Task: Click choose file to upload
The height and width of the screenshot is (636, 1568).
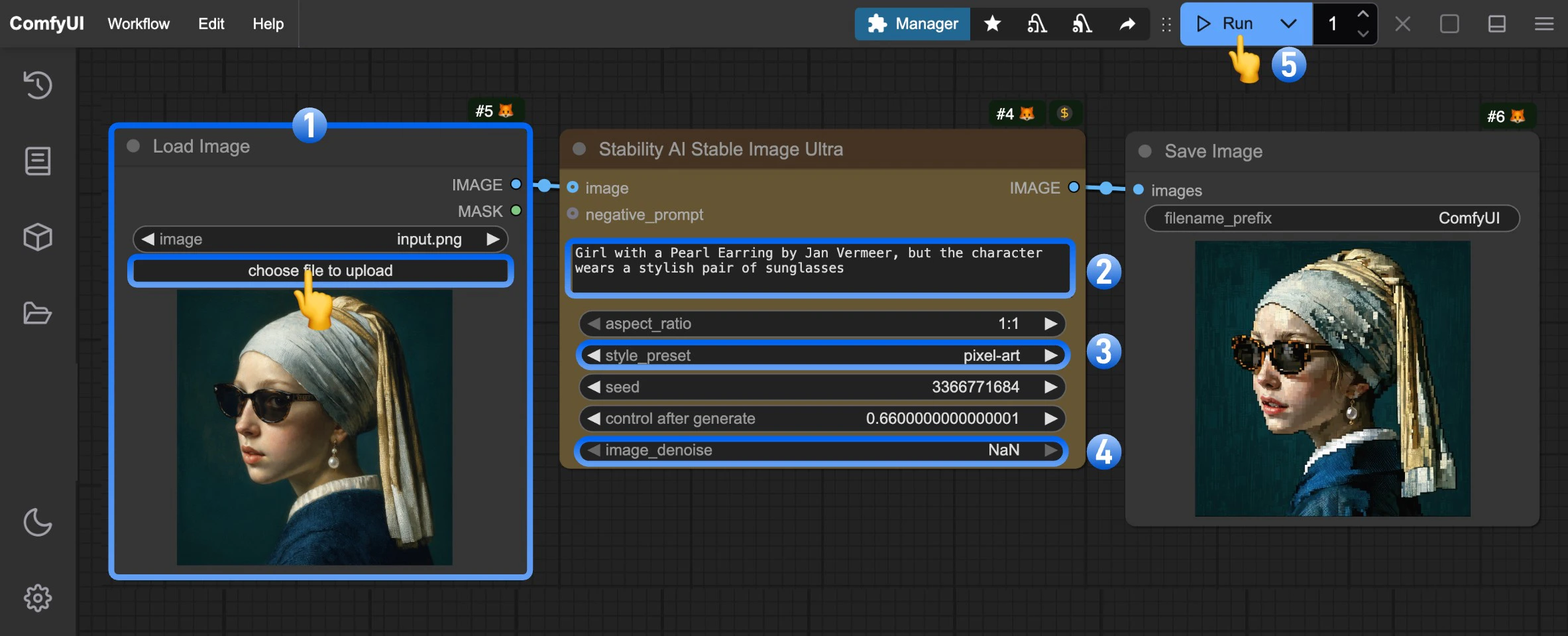Action: 320,270
